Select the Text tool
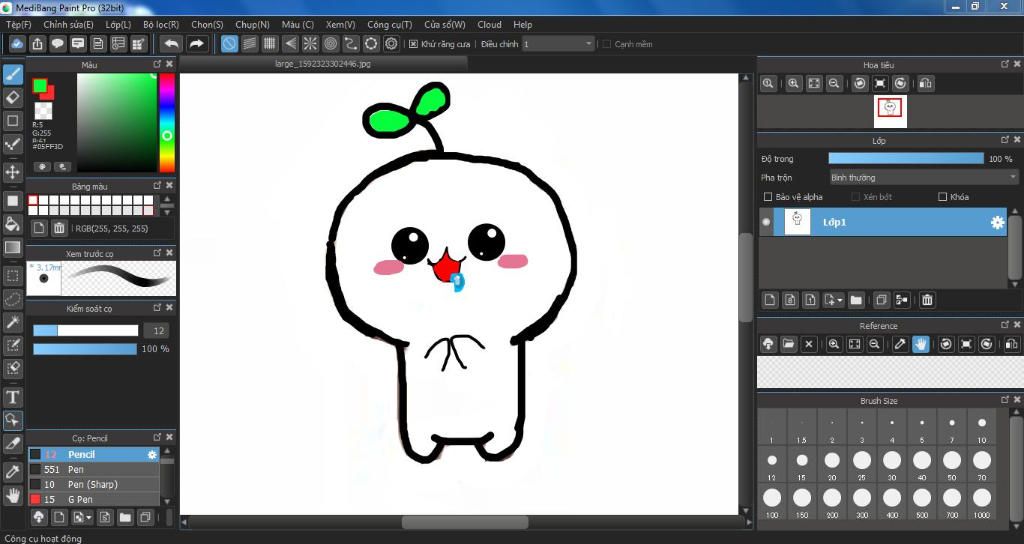1024x544 pixels. pyautogui.click(x=12, y=397)
